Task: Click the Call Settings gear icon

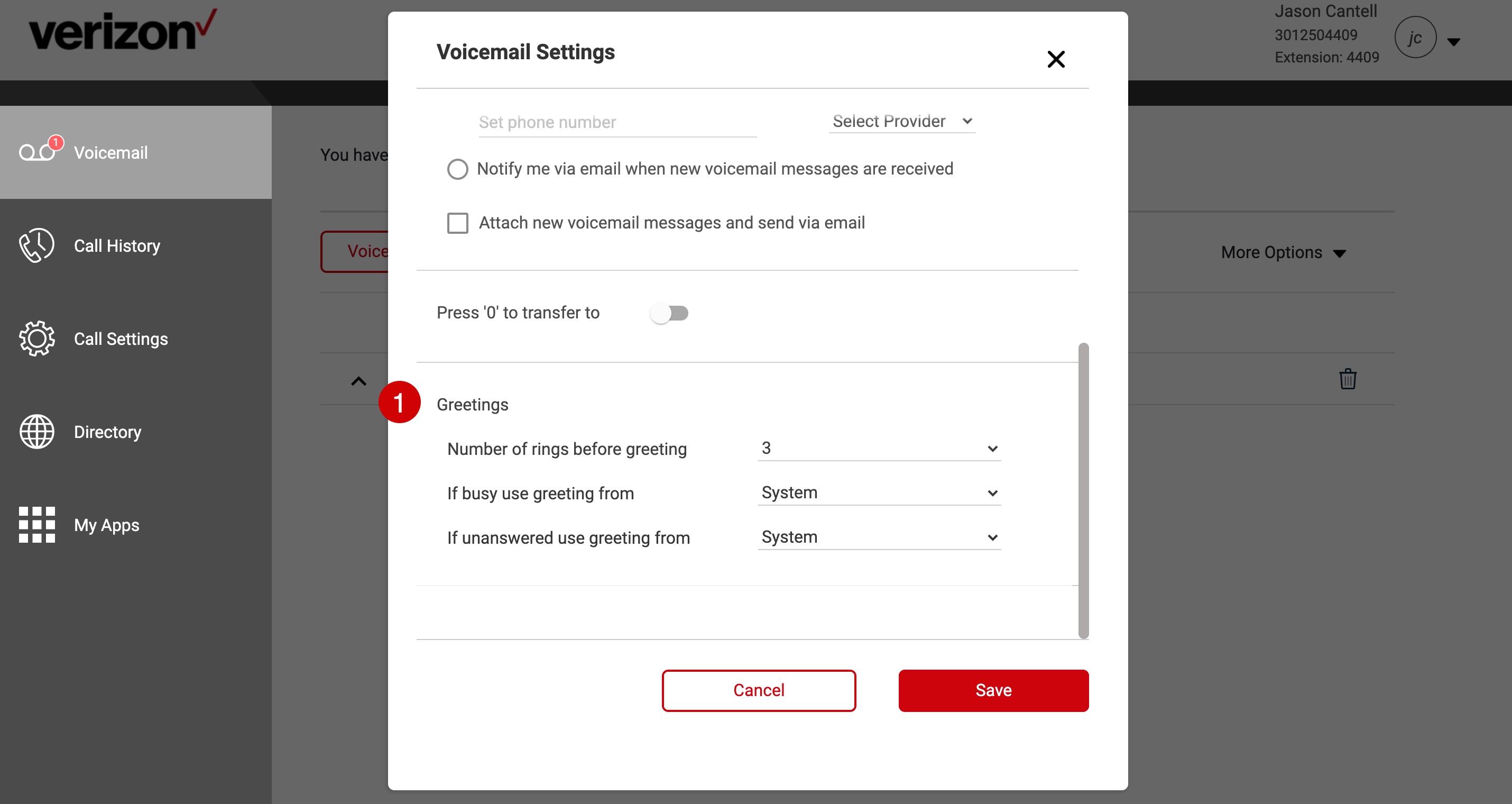Action: pos(36,339)
